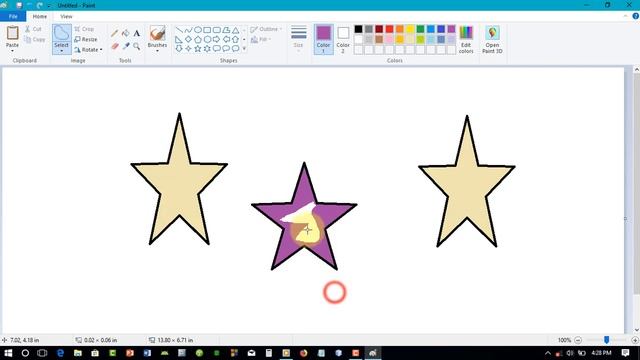Viewport: 640px width, 360px height.
Task: Pick the red color swatch
Action: (x=389, y=29)
